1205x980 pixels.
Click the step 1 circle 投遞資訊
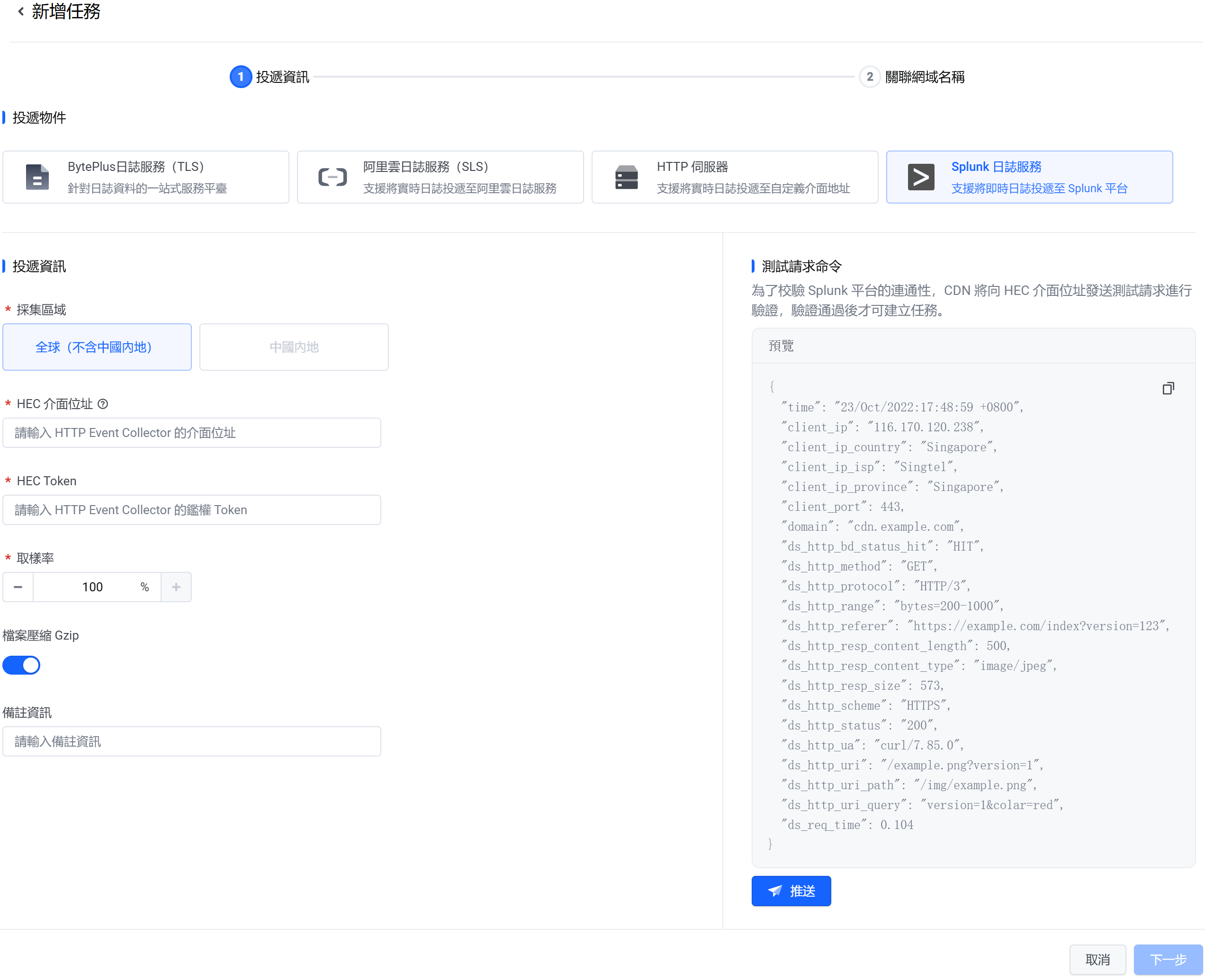(x=241, y=77)
